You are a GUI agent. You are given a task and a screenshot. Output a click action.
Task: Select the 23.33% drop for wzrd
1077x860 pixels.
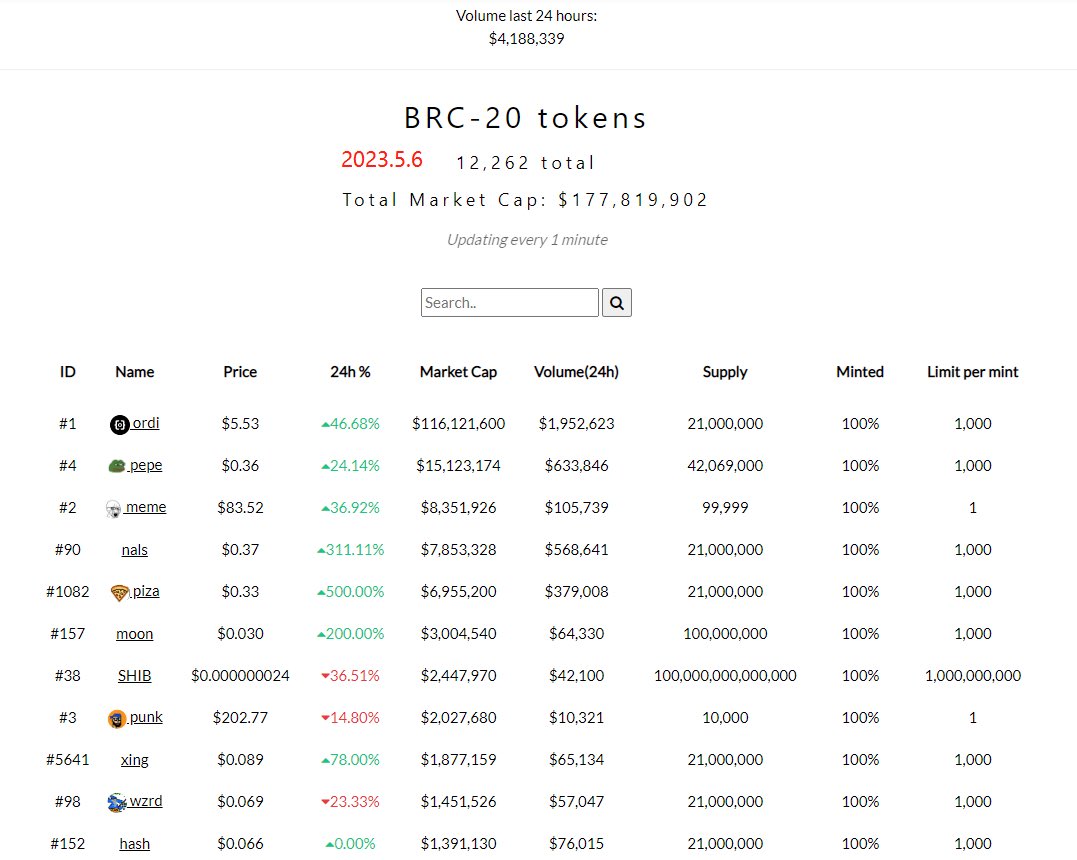(x=350, y=801)
